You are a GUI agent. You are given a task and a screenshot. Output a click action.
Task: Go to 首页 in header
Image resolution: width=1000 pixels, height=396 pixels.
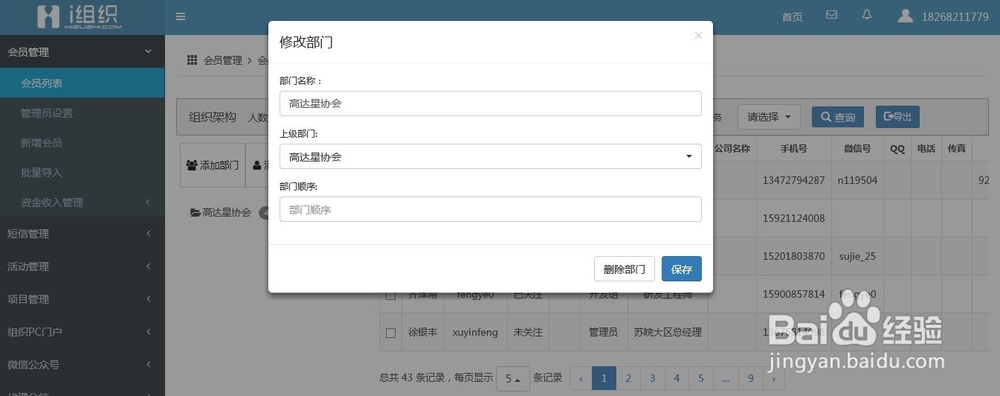[x=792, y=17]
